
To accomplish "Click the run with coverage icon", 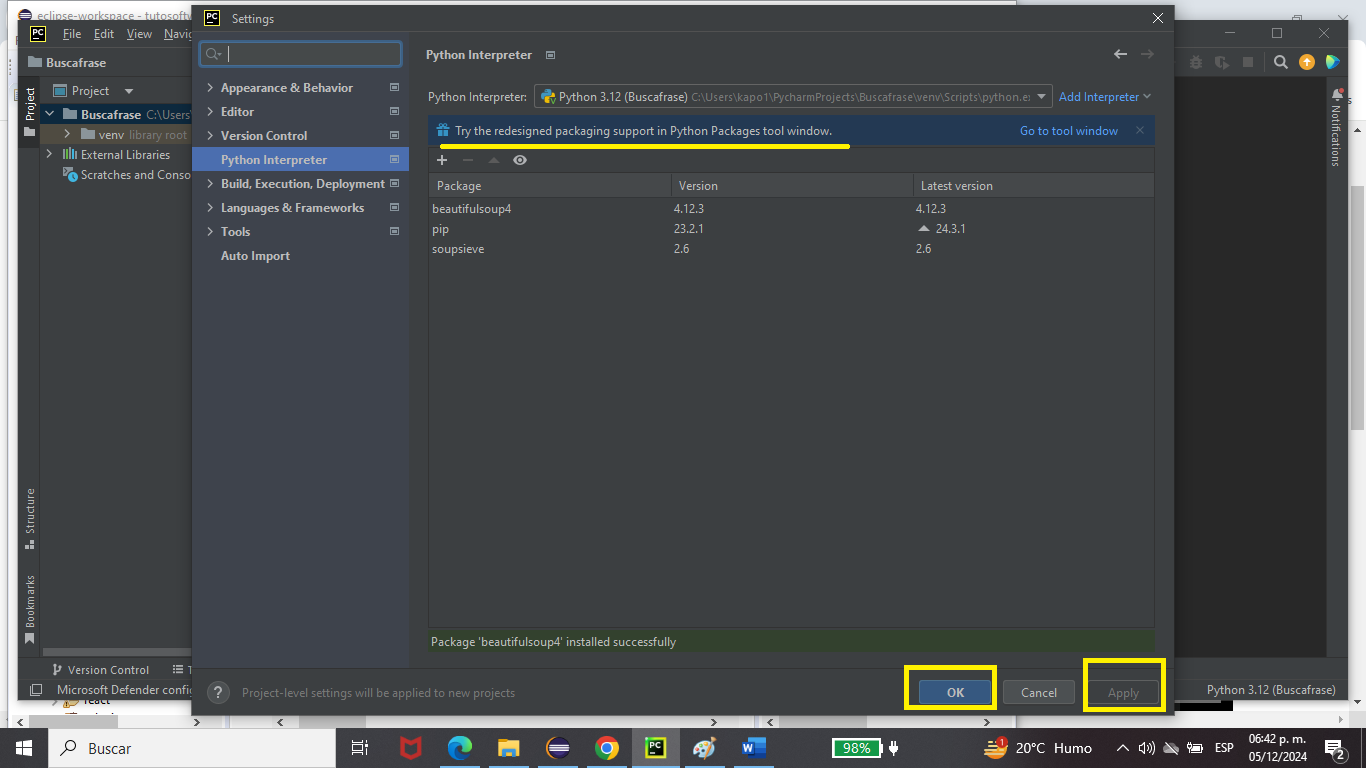I will point(1221,62).
